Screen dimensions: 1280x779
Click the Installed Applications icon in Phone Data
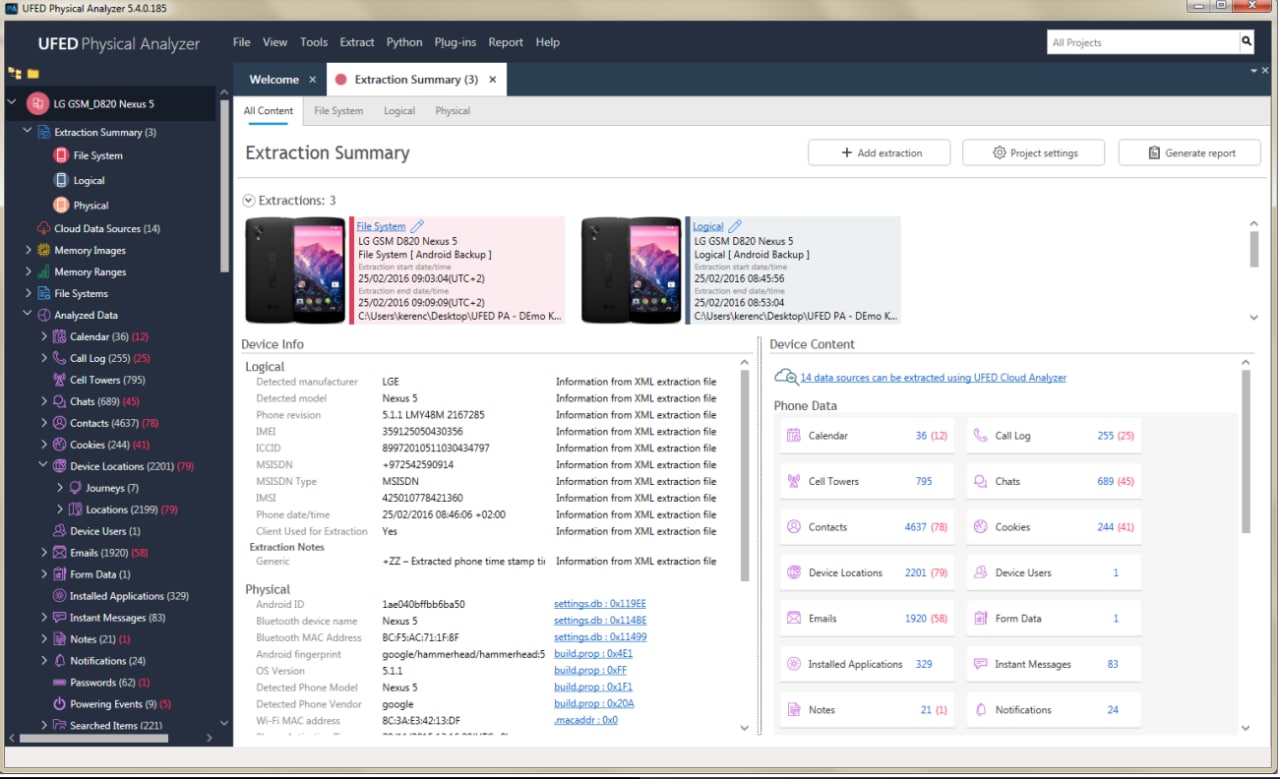coord(794,664)
